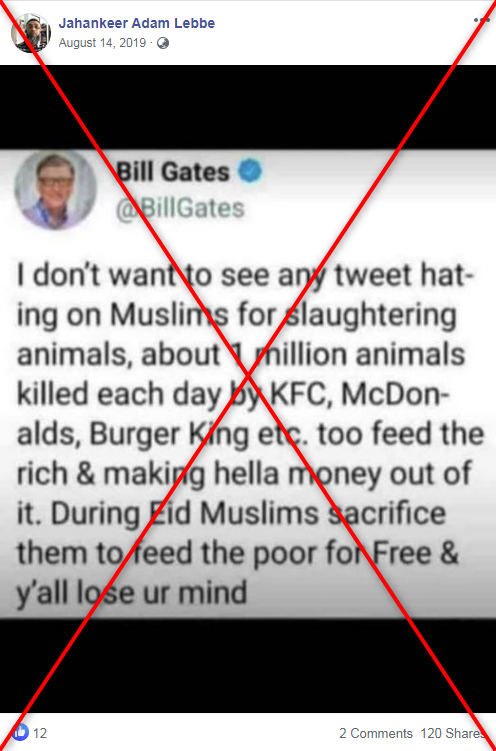Click the blue thumbs-up like reaction icon
The image size is (496, 751).
[x=21, y=733]
